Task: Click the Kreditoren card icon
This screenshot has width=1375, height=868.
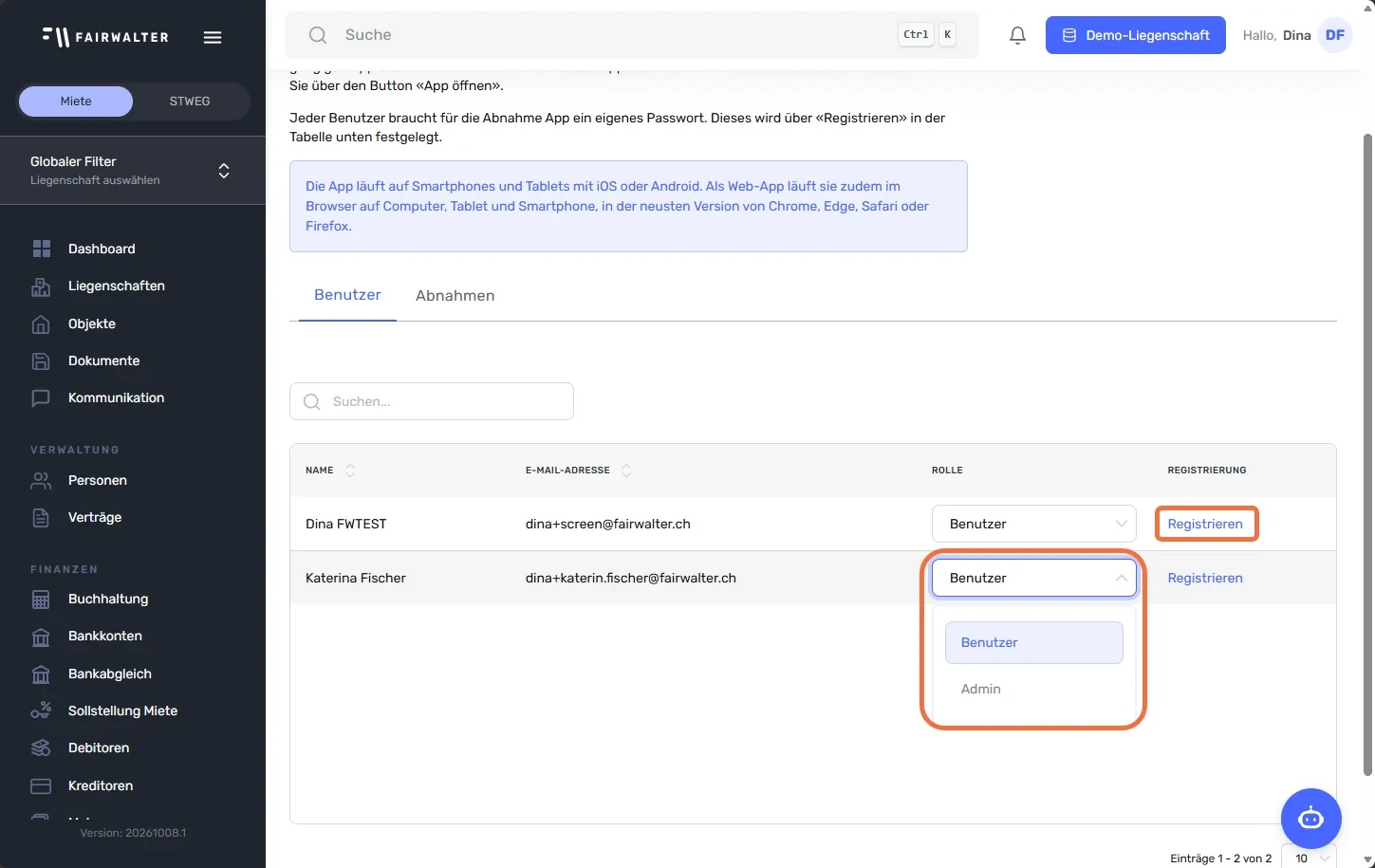Action: (41, 786)
